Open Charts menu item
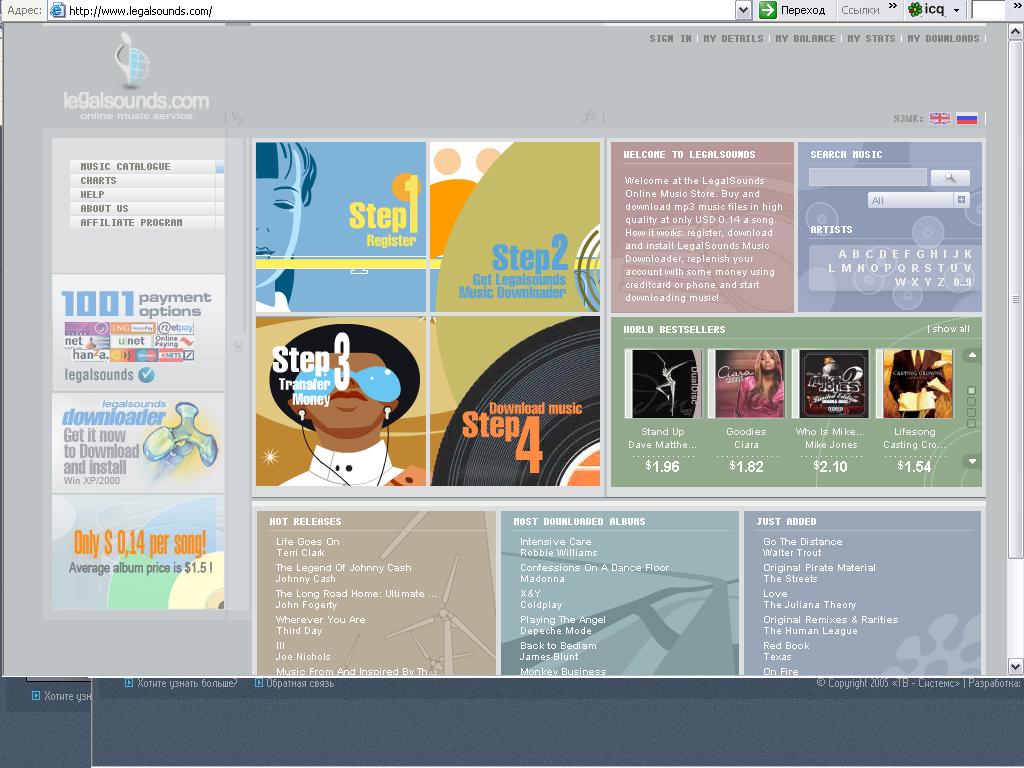The width and height of the screenshot is (1024, 768). [x=98, y=180]
